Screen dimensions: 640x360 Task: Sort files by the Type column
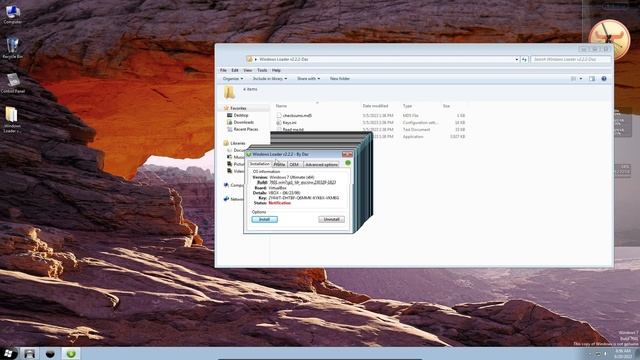click(x=407, y=106)
